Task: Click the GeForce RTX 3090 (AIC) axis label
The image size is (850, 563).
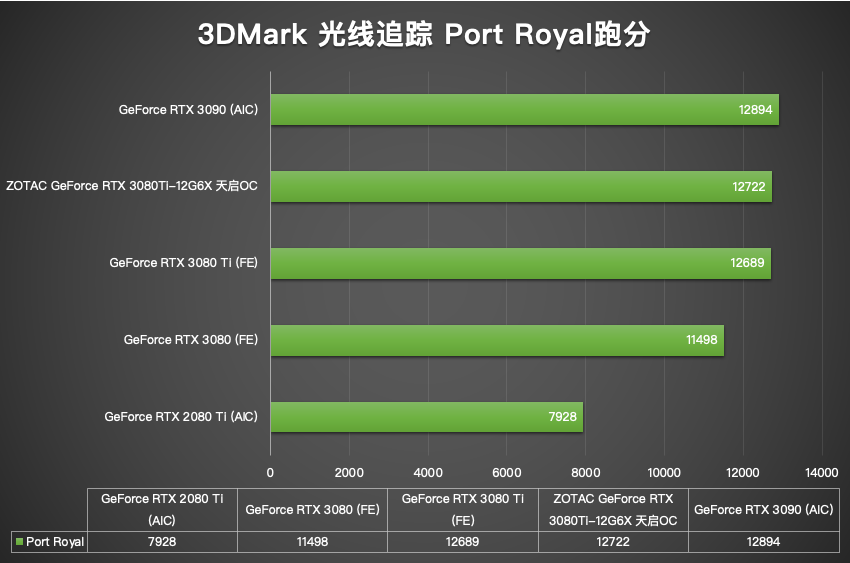Action: 188,109
